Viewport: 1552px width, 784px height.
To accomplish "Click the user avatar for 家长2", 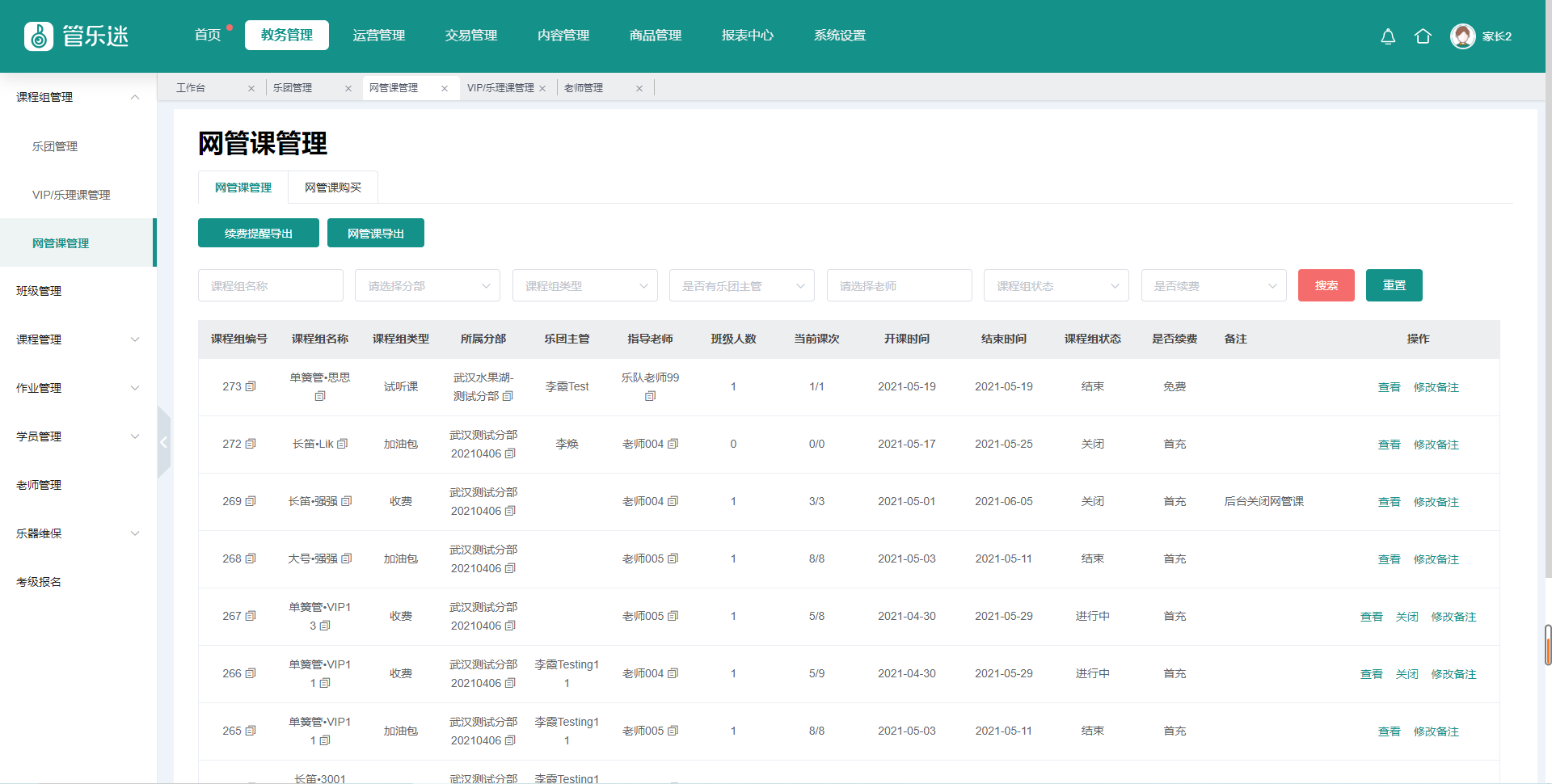I will tap(1462, 36).
